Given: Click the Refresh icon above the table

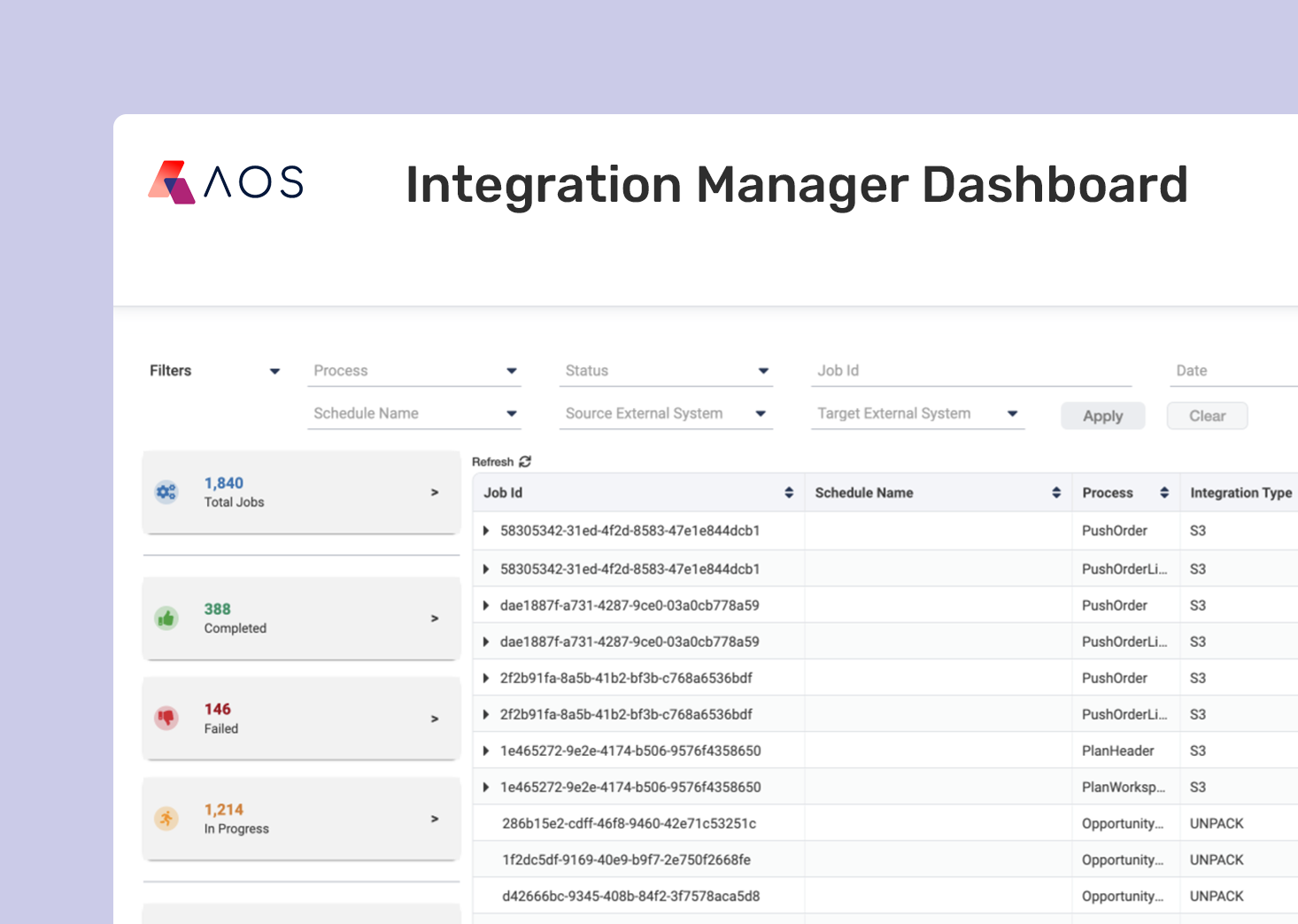Looking at the screenshot, I should coord(525,461).
